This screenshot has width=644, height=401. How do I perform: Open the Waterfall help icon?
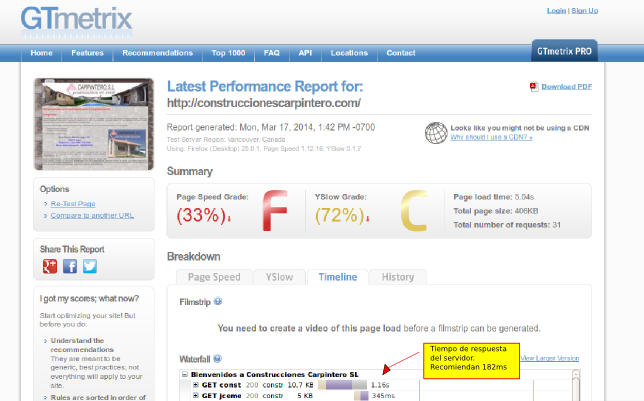pos(217,359)
